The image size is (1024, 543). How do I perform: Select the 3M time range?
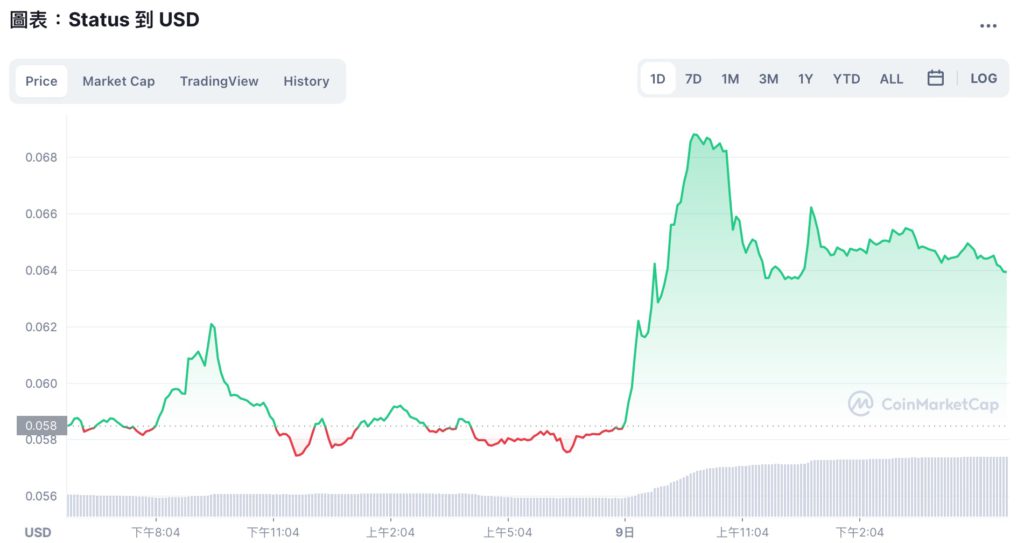768,78
